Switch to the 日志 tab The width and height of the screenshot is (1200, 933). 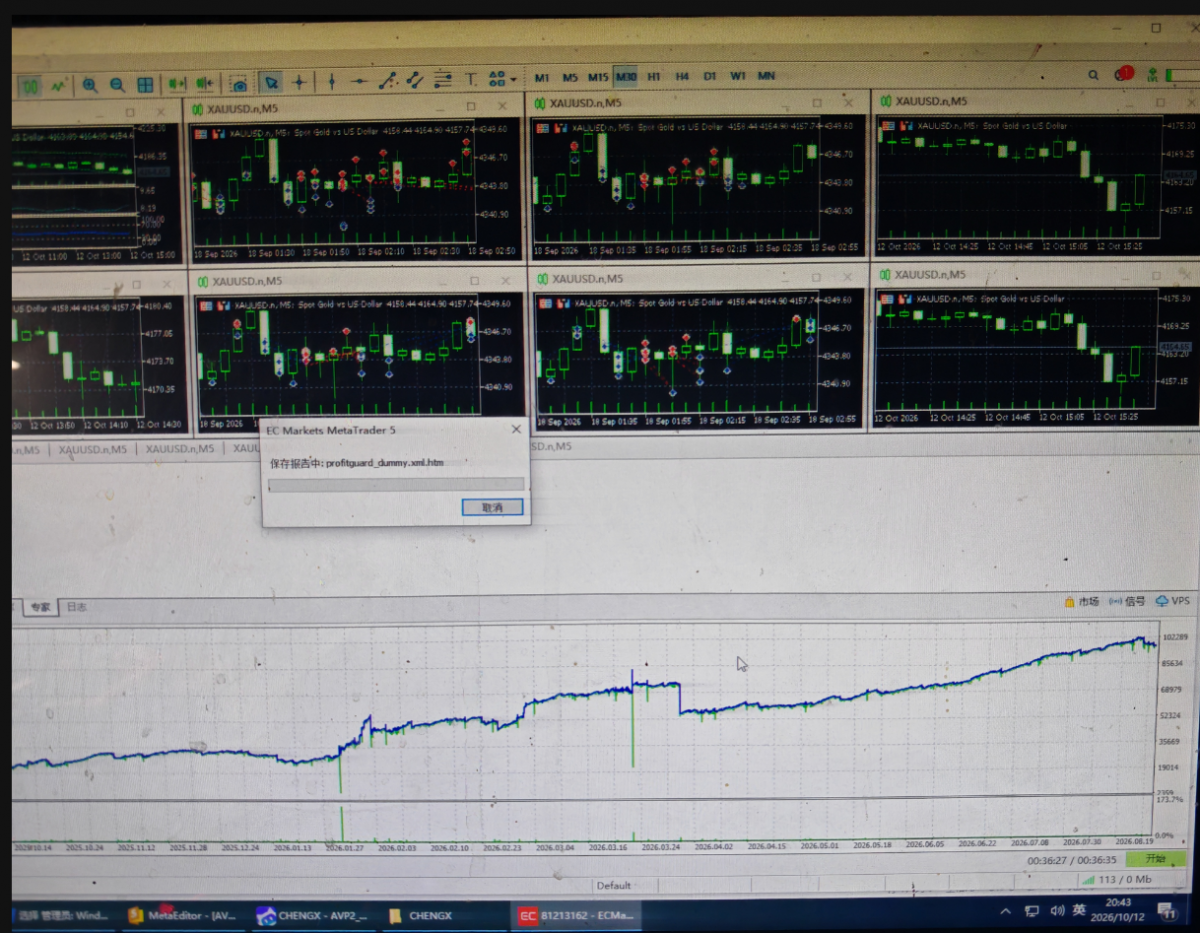tap(76, 607)
